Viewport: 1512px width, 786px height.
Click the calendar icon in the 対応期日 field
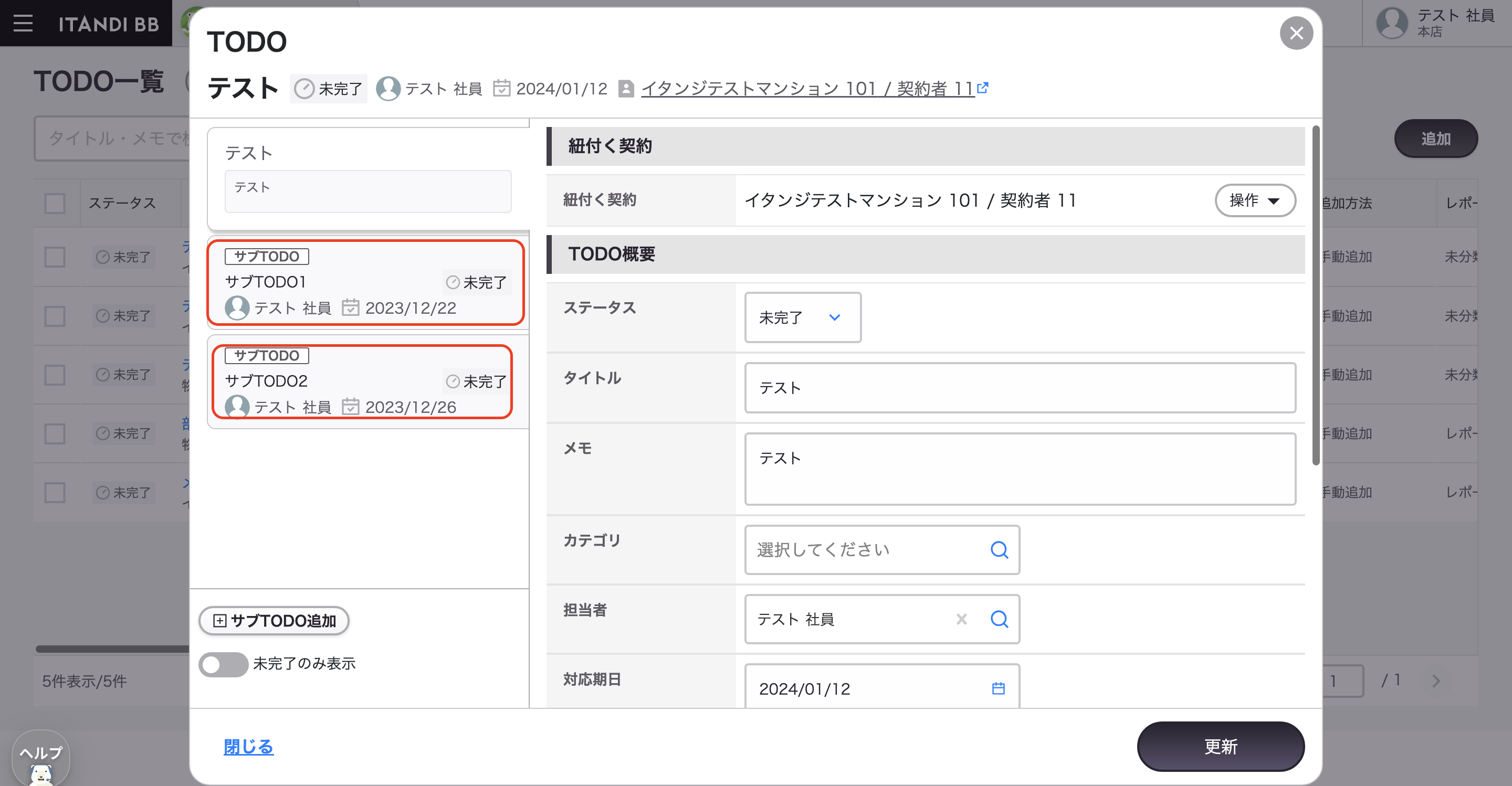pyautogui.click(x=998, y=688)
